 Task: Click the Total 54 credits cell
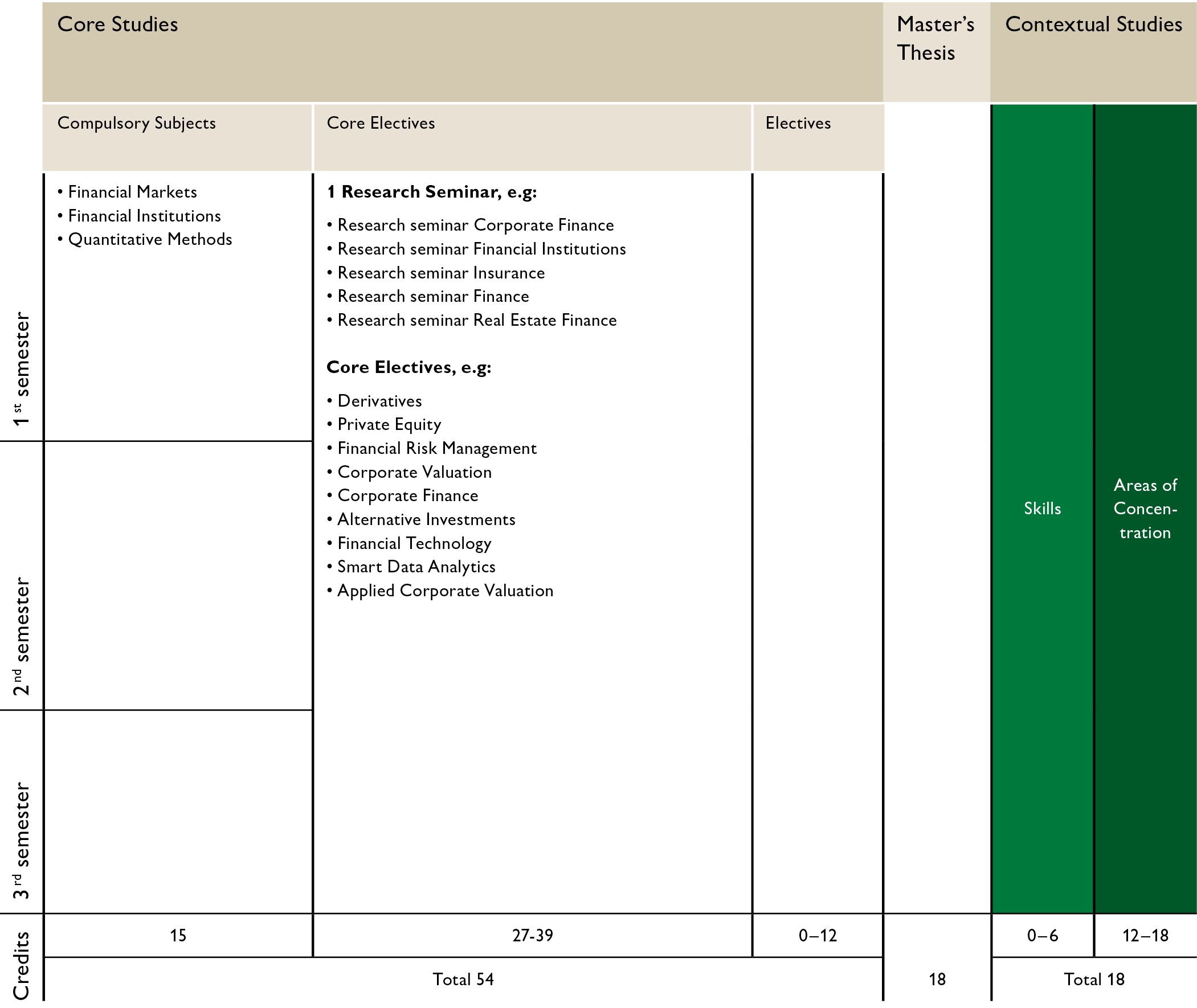[x=463, y=980]
